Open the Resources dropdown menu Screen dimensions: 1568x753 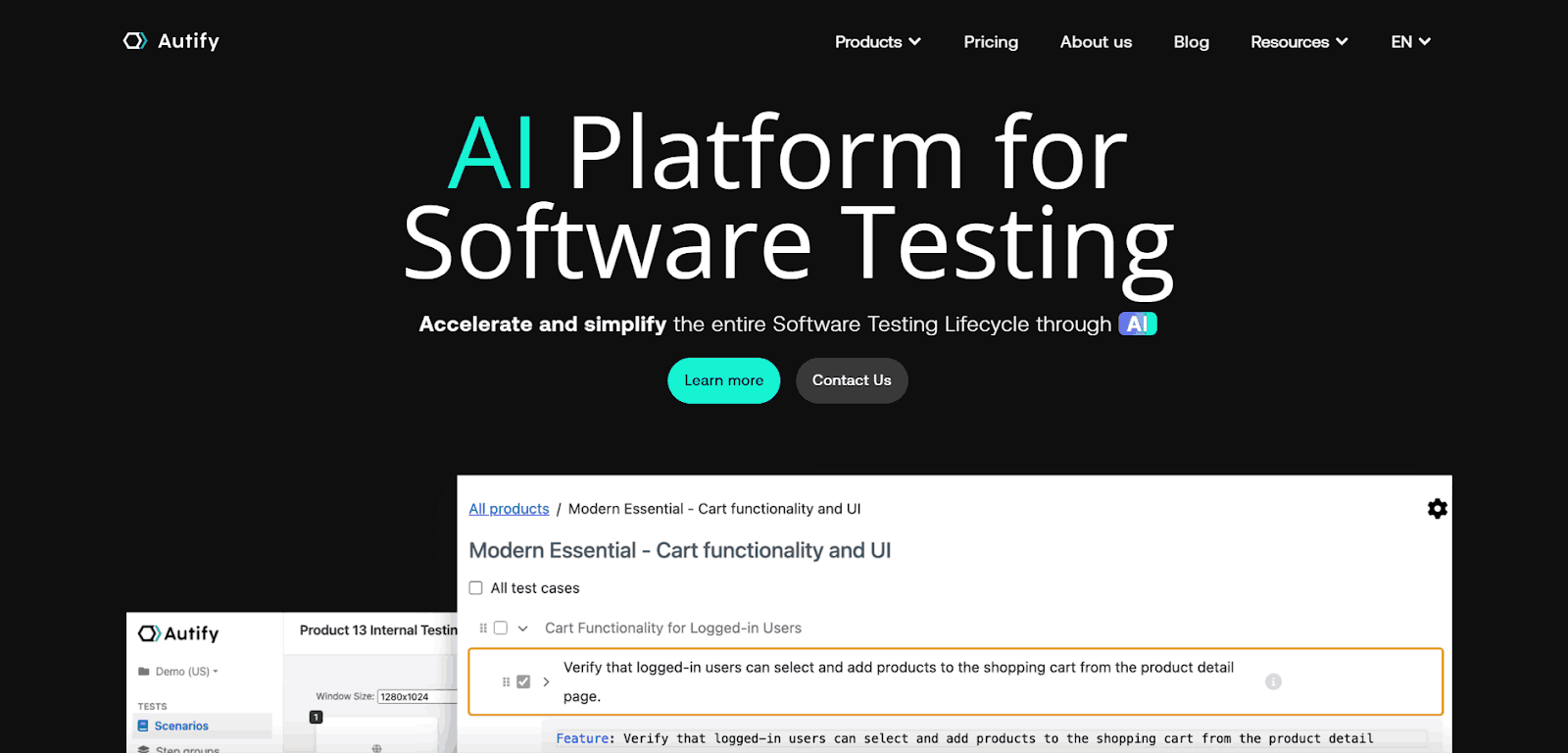pos(1299,41)
